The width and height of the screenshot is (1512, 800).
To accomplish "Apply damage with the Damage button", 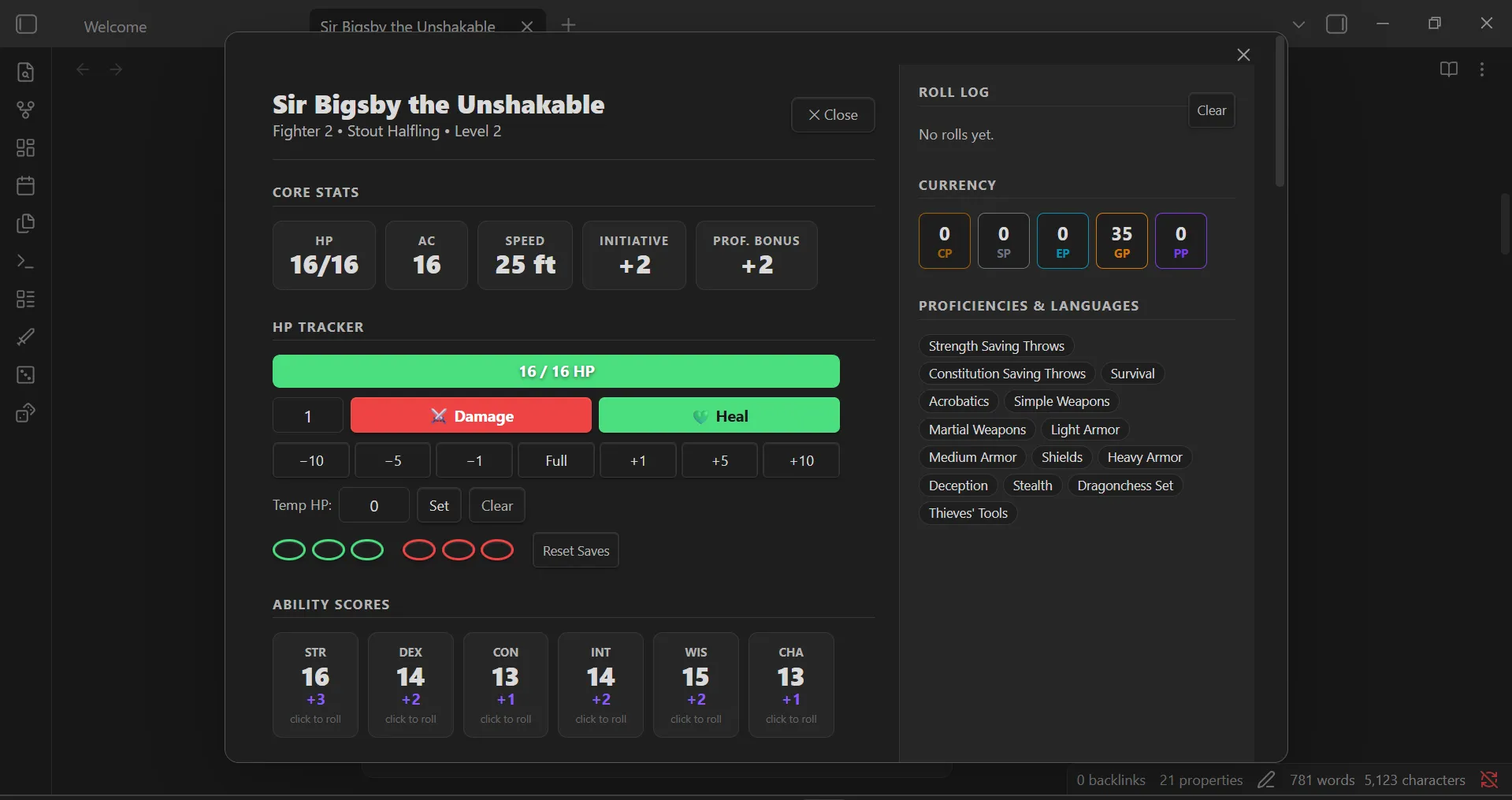I will pyautogui.click(x=471, y=415).
